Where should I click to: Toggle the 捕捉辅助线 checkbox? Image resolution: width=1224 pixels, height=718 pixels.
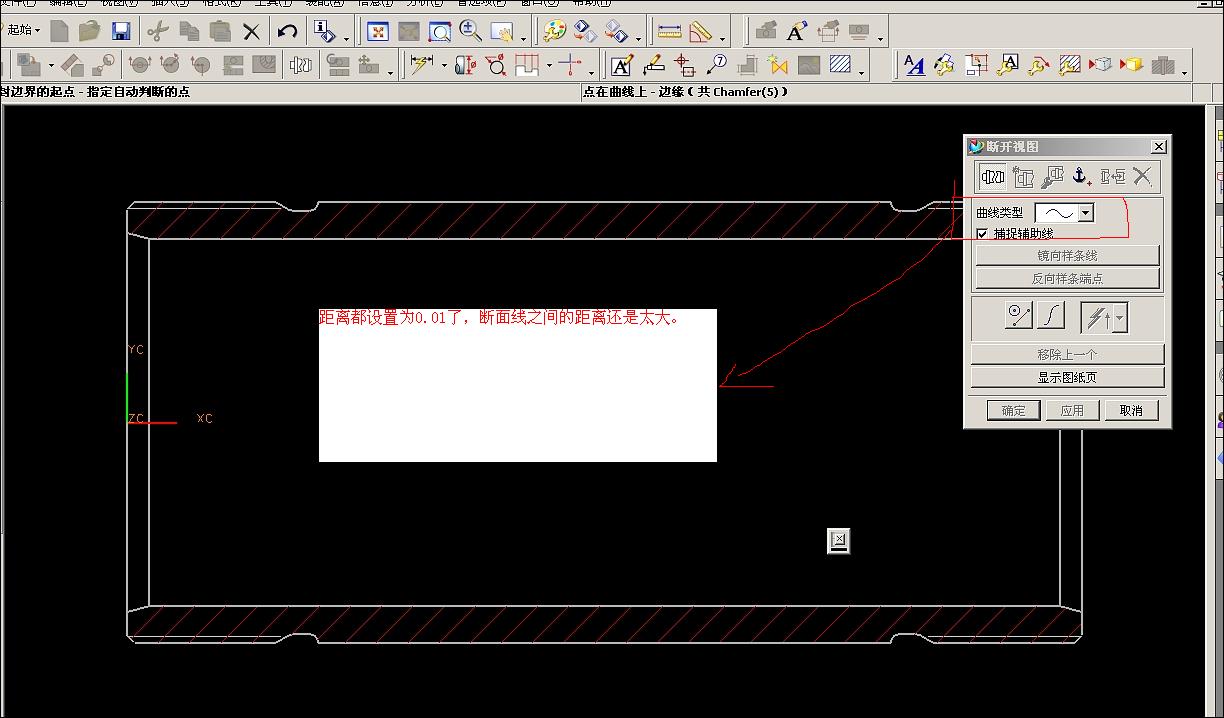pos(982,234)
